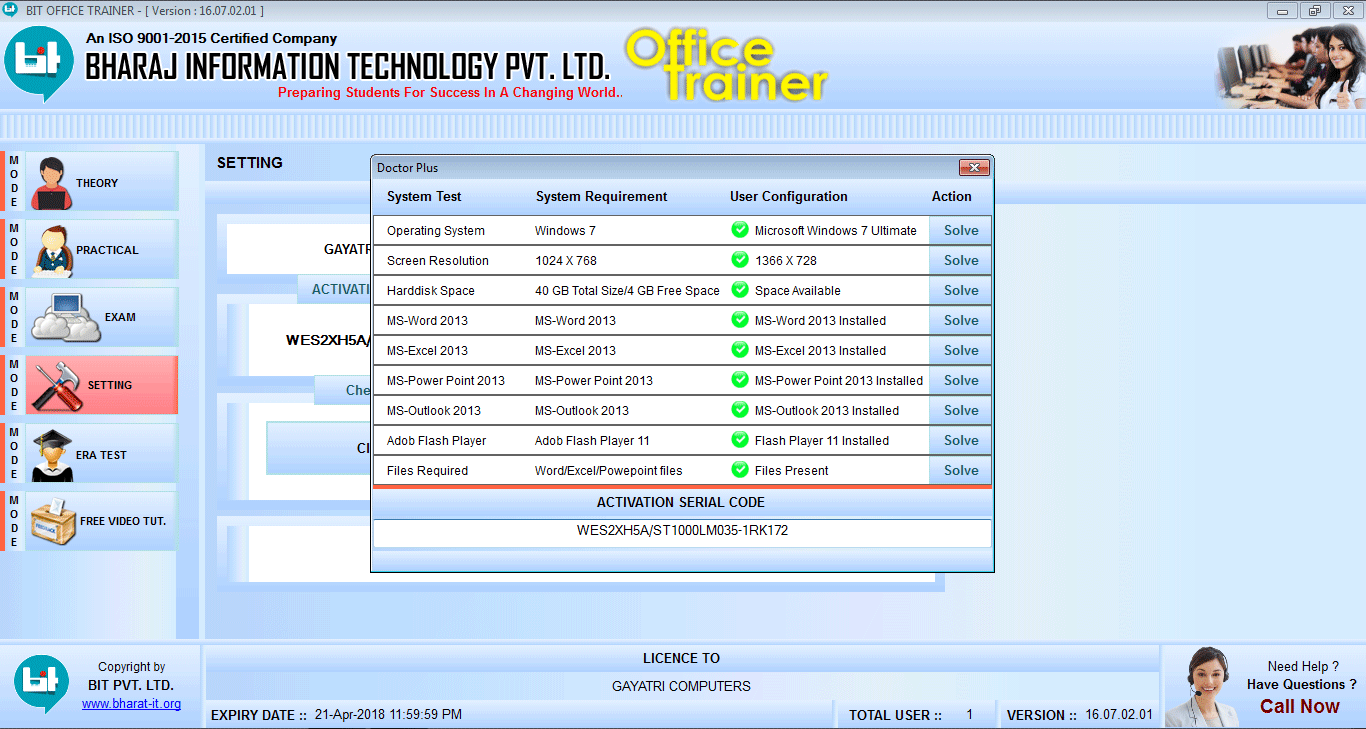
Task: Solve the MS-Outlook 2013 test
Action: 961,410
